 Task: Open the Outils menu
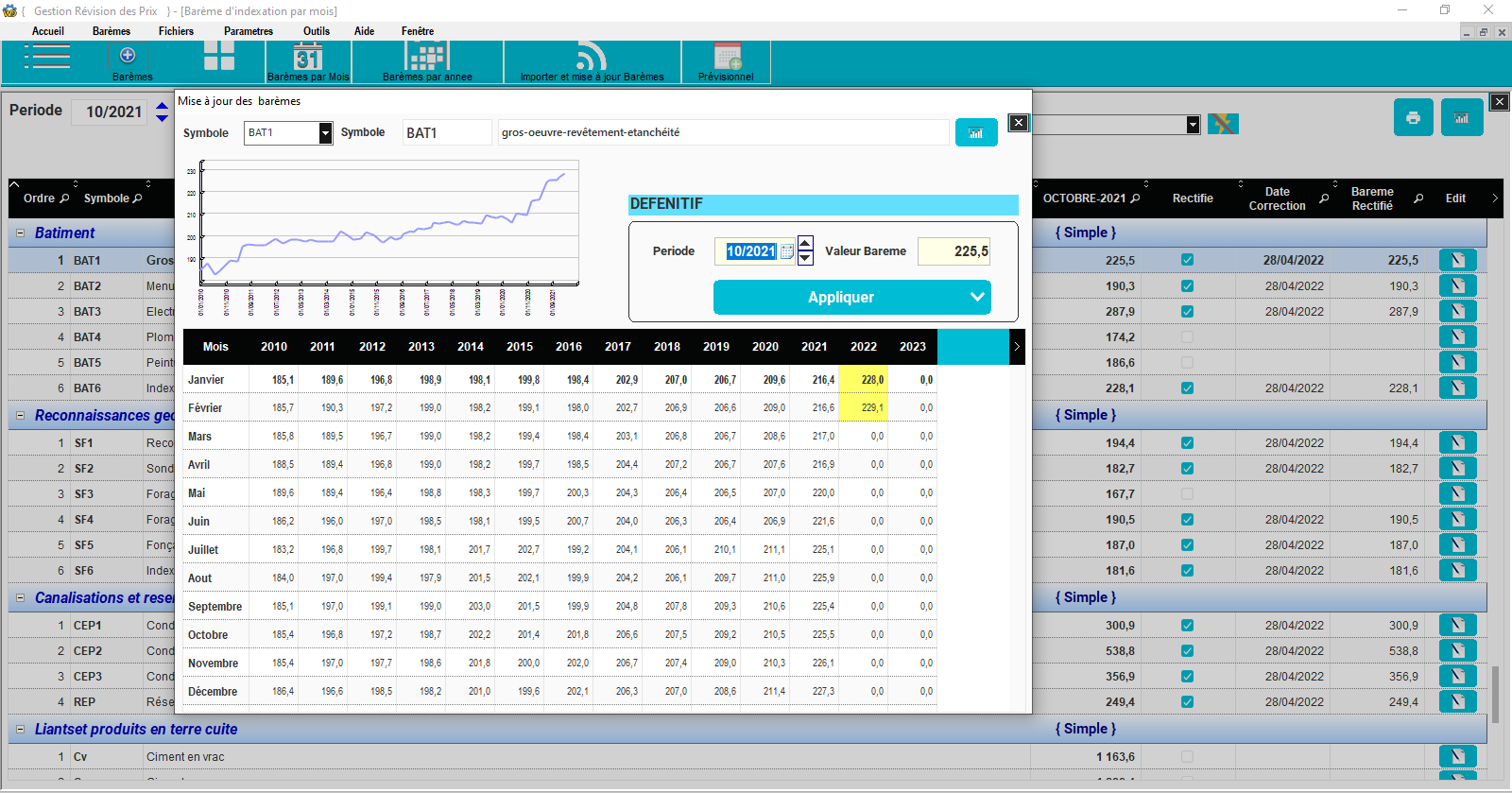(x=316, y=31)
